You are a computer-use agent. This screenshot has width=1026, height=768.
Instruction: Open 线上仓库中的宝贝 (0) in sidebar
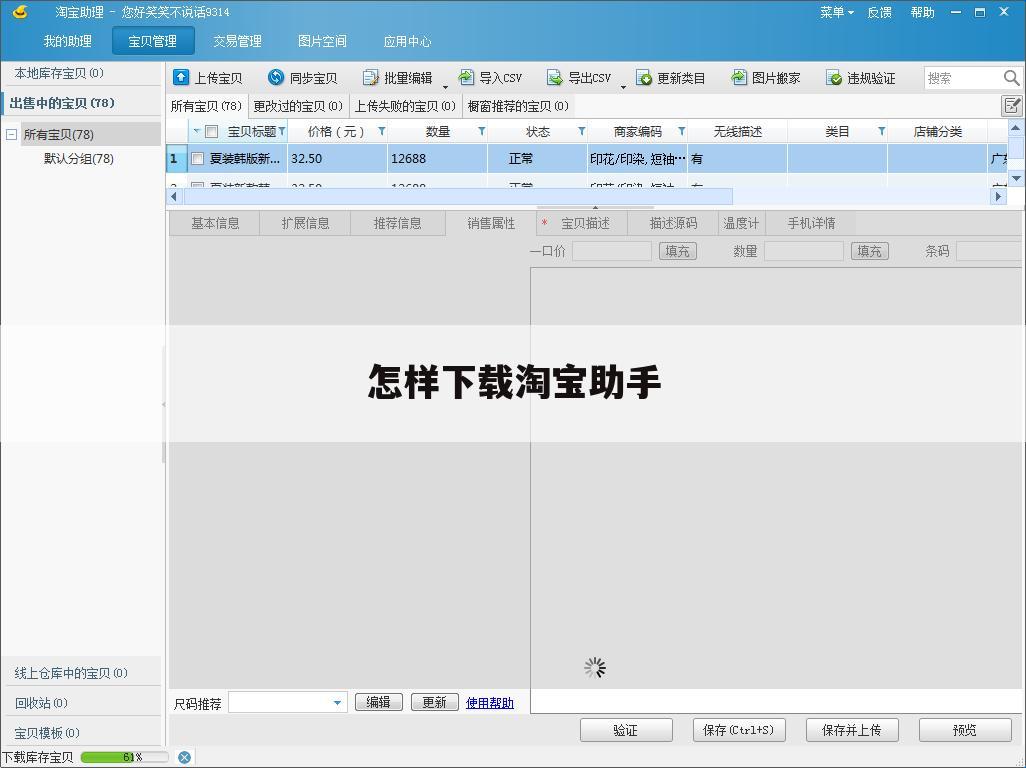(x=82, y=672)
